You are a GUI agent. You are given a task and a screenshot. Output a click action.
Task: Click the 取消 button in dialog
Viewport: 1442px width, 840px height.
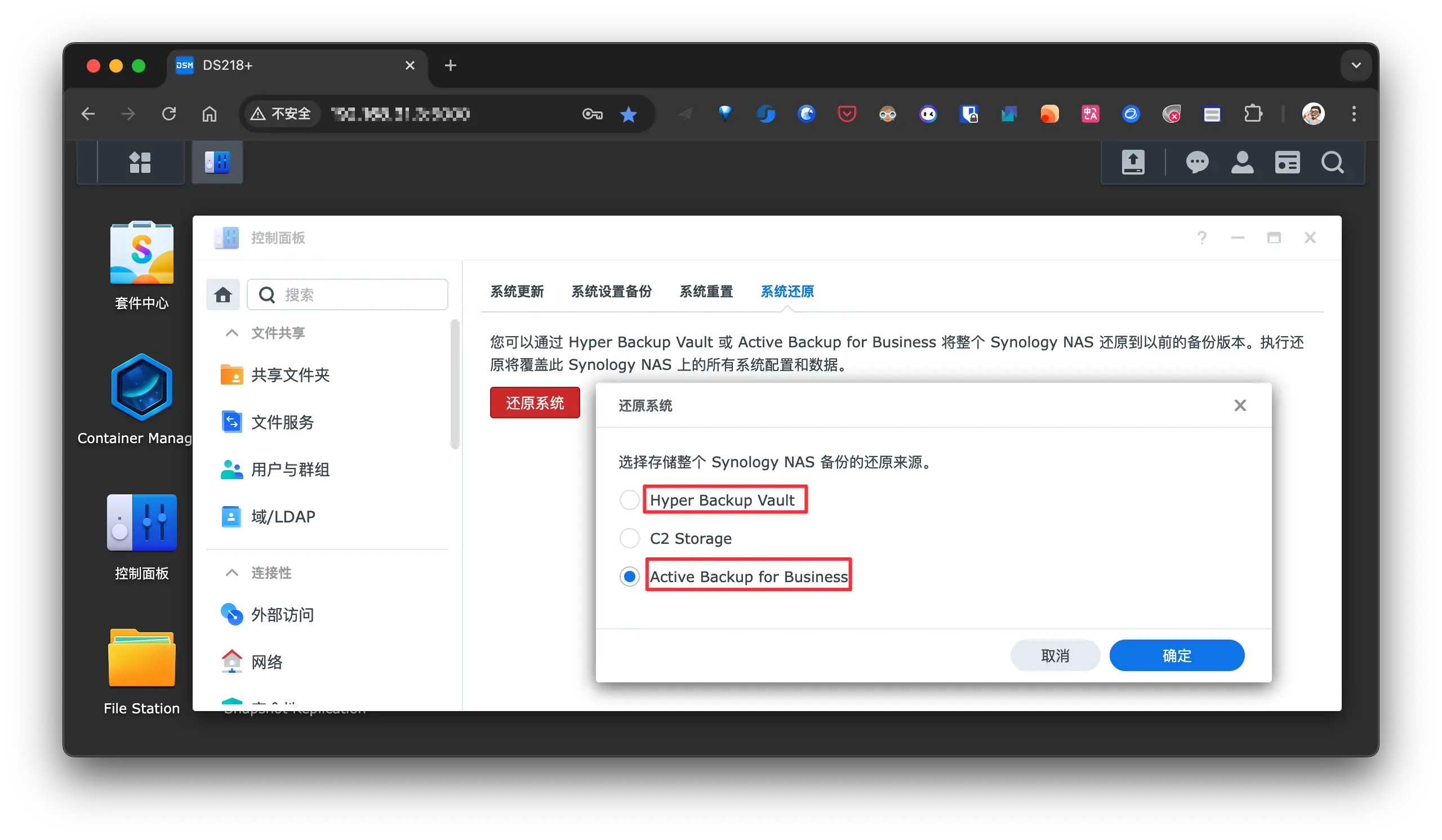pos(1054,656)
